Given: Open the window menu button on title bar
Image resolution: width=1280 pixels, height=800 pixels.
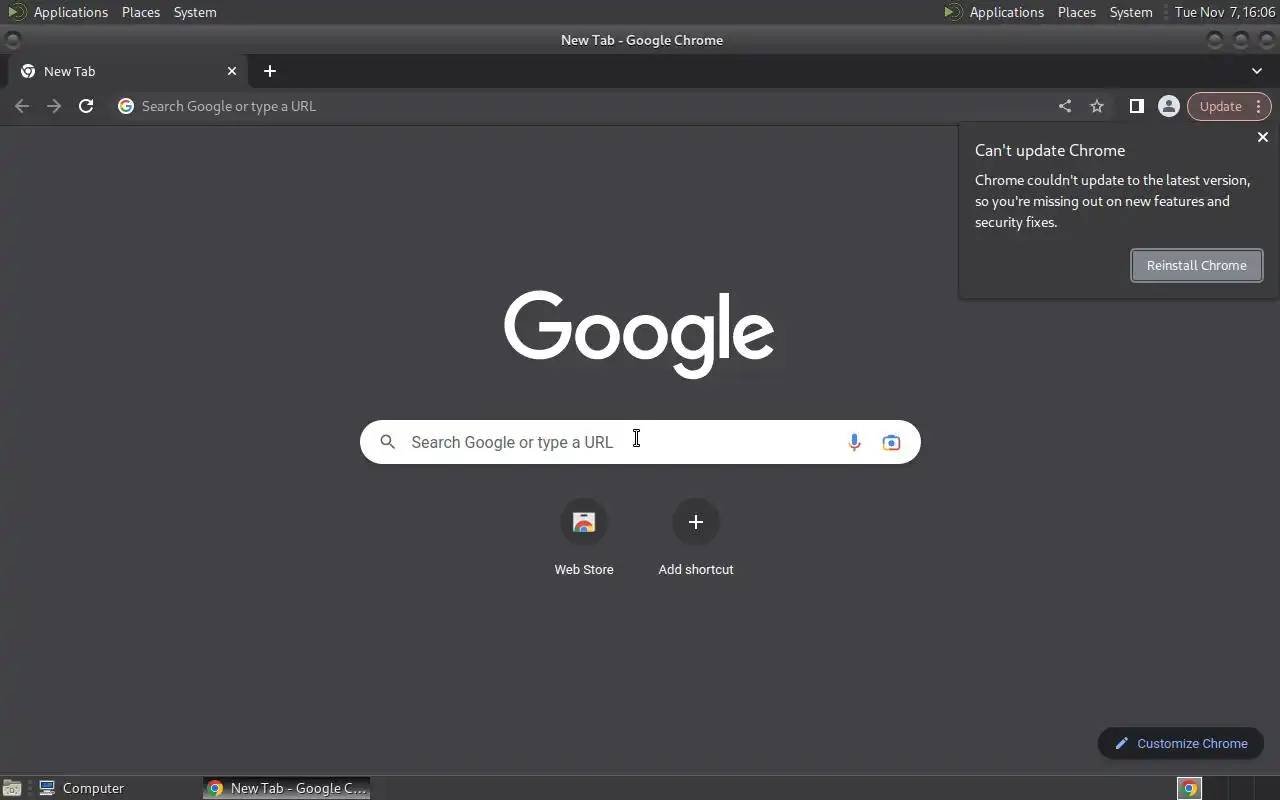Looking at the screenshot, I should pos(12,40).
